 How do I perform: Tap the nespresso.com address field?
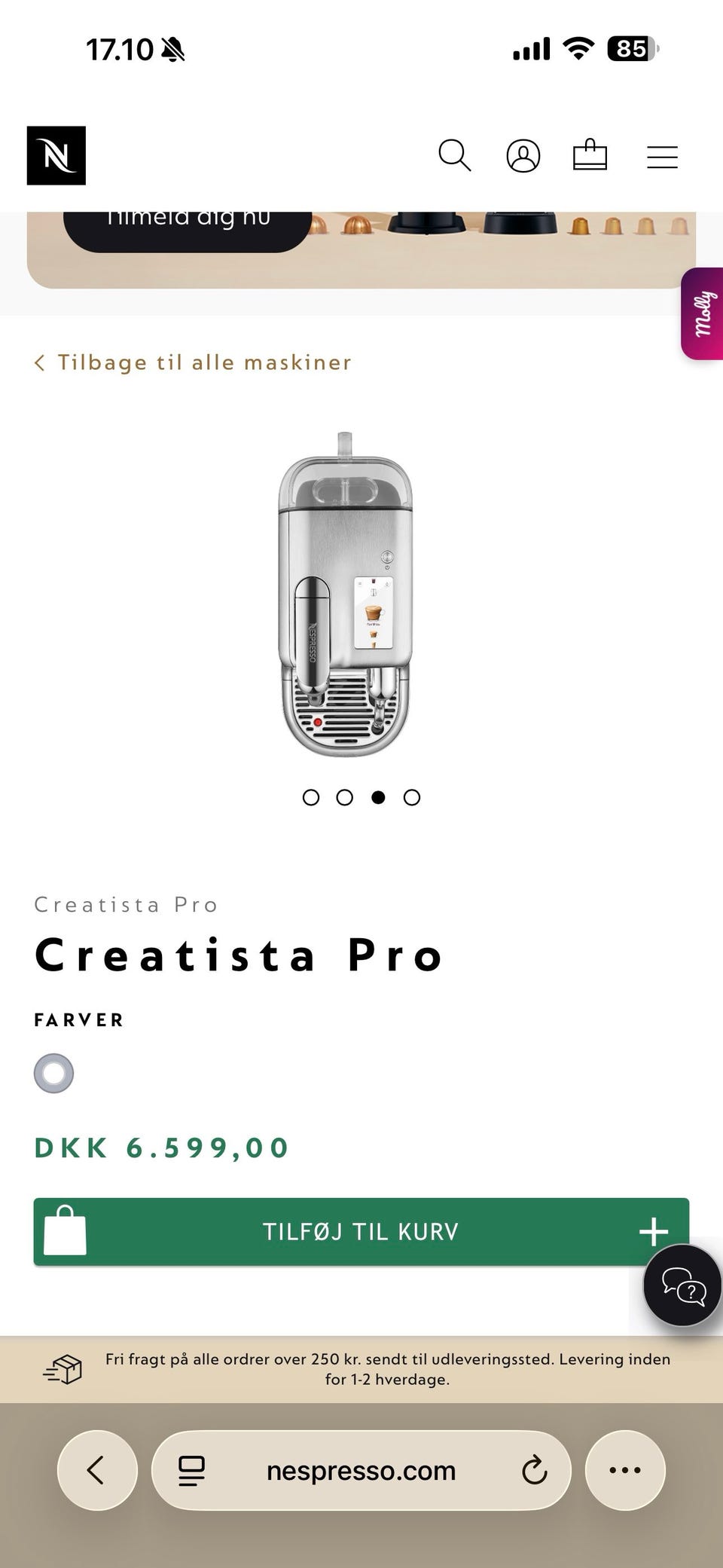361,1470
